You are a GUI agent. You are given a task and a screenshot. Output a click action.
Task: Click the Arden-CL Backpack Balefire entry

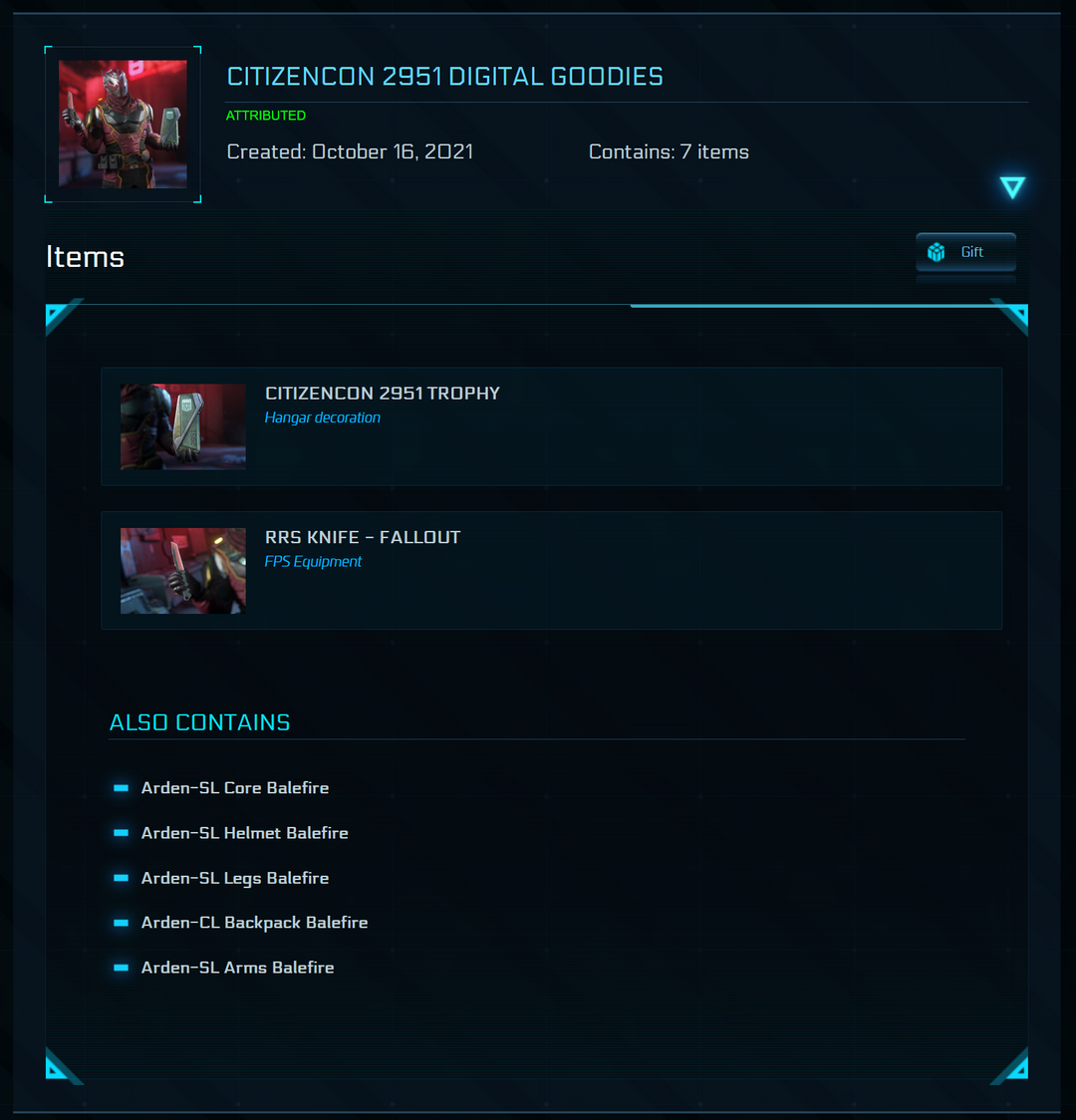coord(254,923)
